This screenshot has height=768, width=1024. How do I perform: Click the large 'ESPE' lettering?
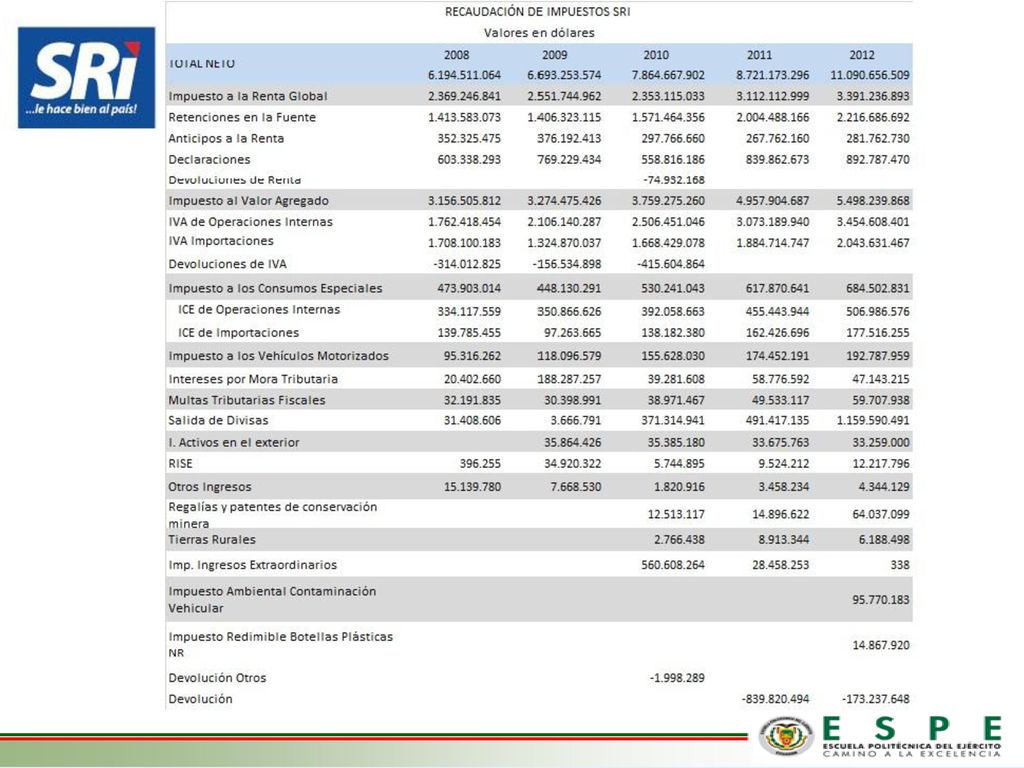[912, 729]
